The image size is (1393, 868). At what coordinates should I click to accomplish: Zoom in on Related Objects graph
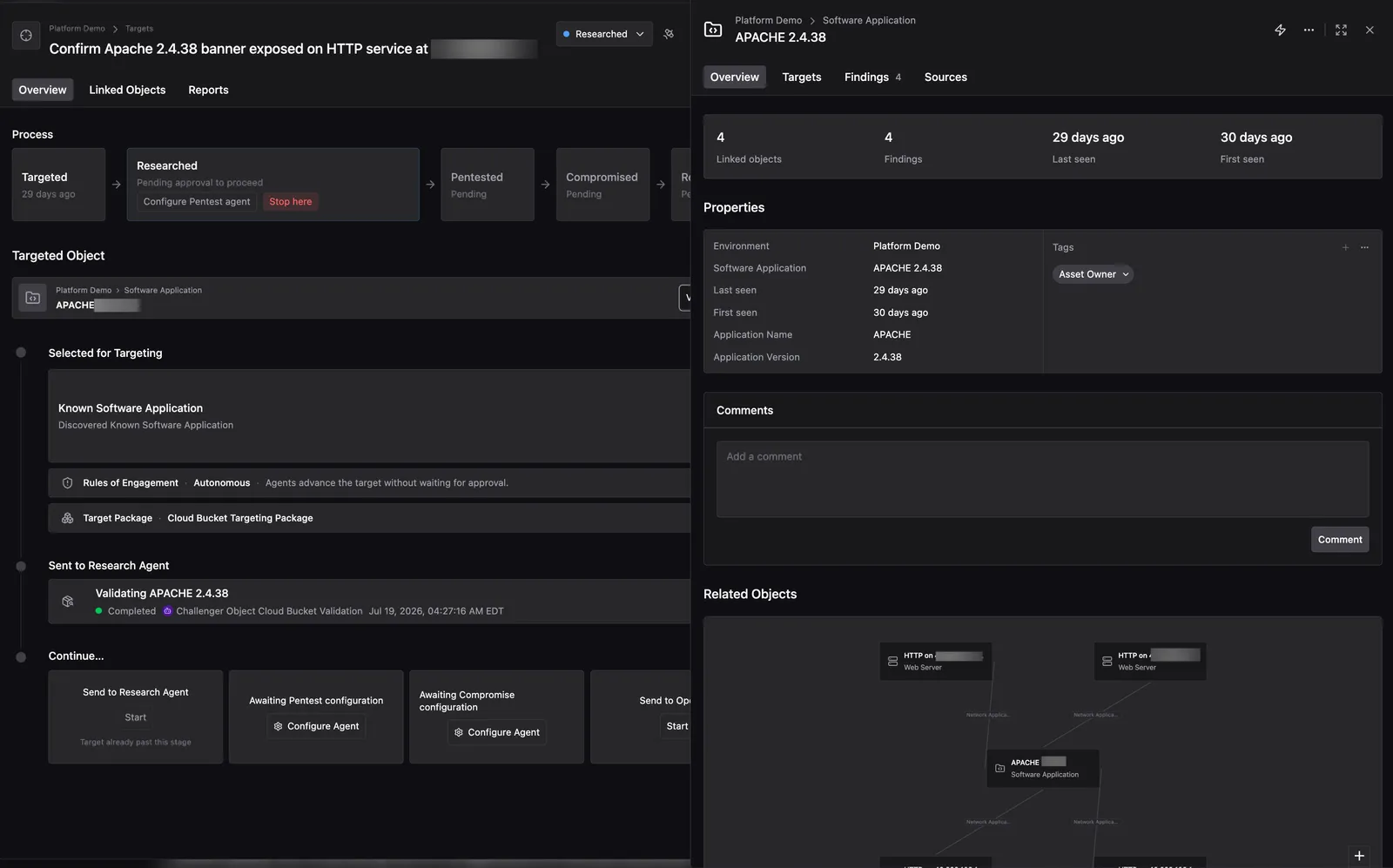point(1359,856)
